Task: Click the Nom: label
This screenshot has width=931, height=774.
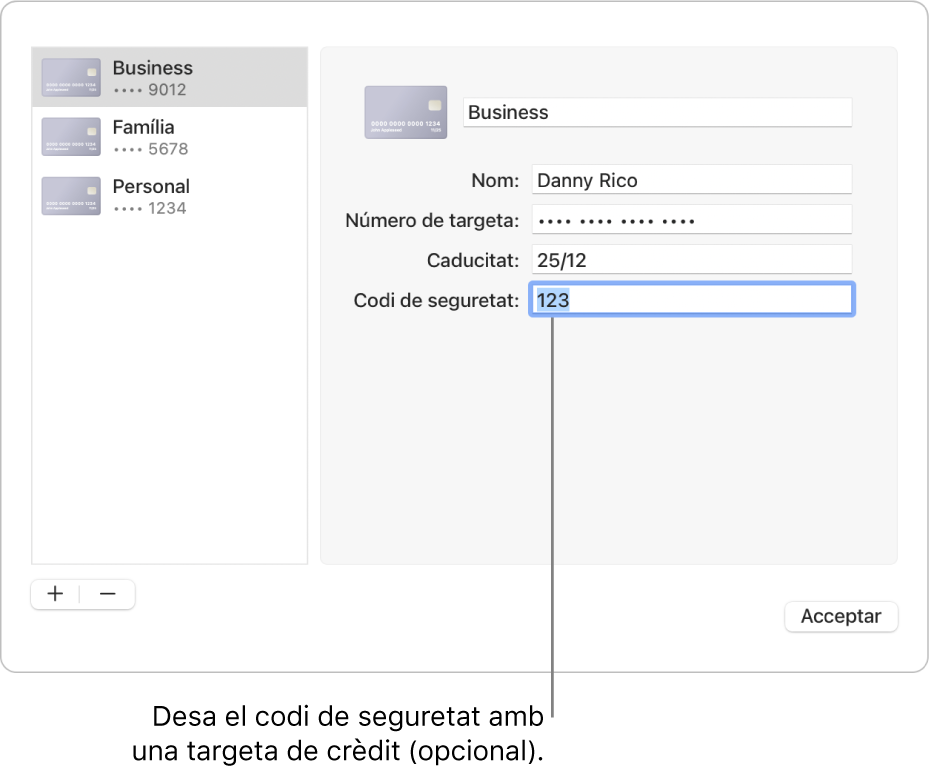Action: coord(495,180)
